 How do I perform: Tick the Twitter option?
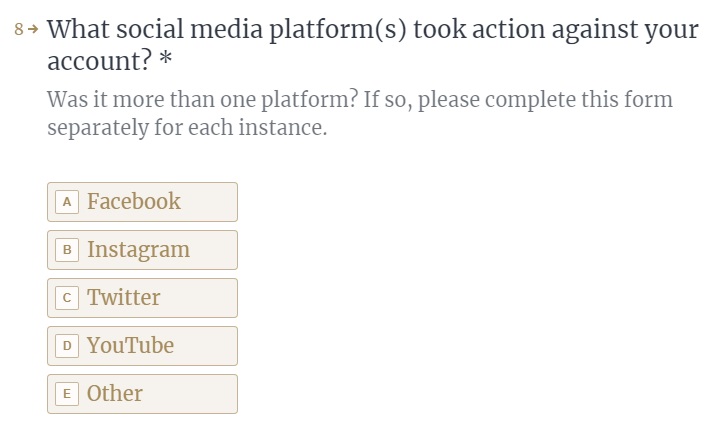pos(142,298)
